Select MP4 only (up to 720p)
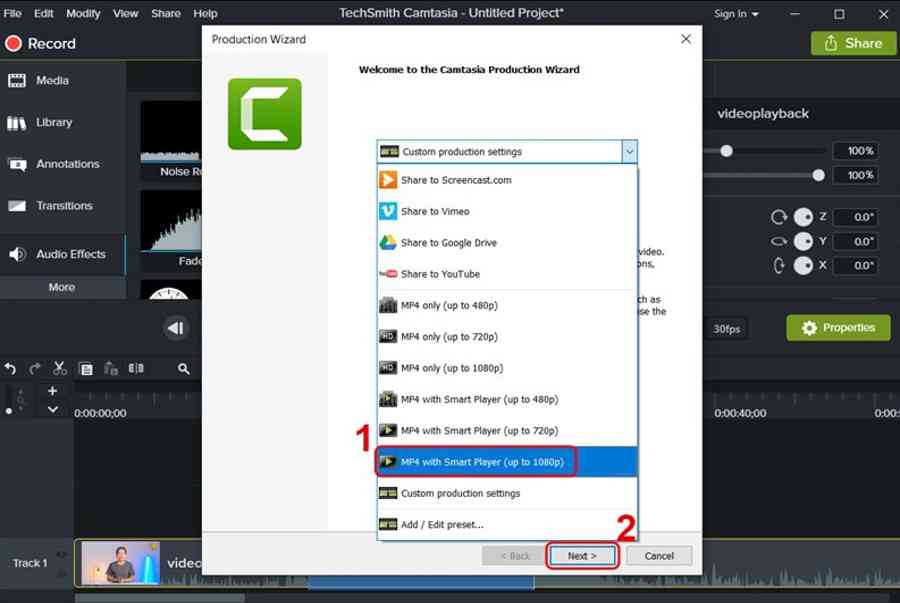 pyautogui.click(x=507, y=337)
